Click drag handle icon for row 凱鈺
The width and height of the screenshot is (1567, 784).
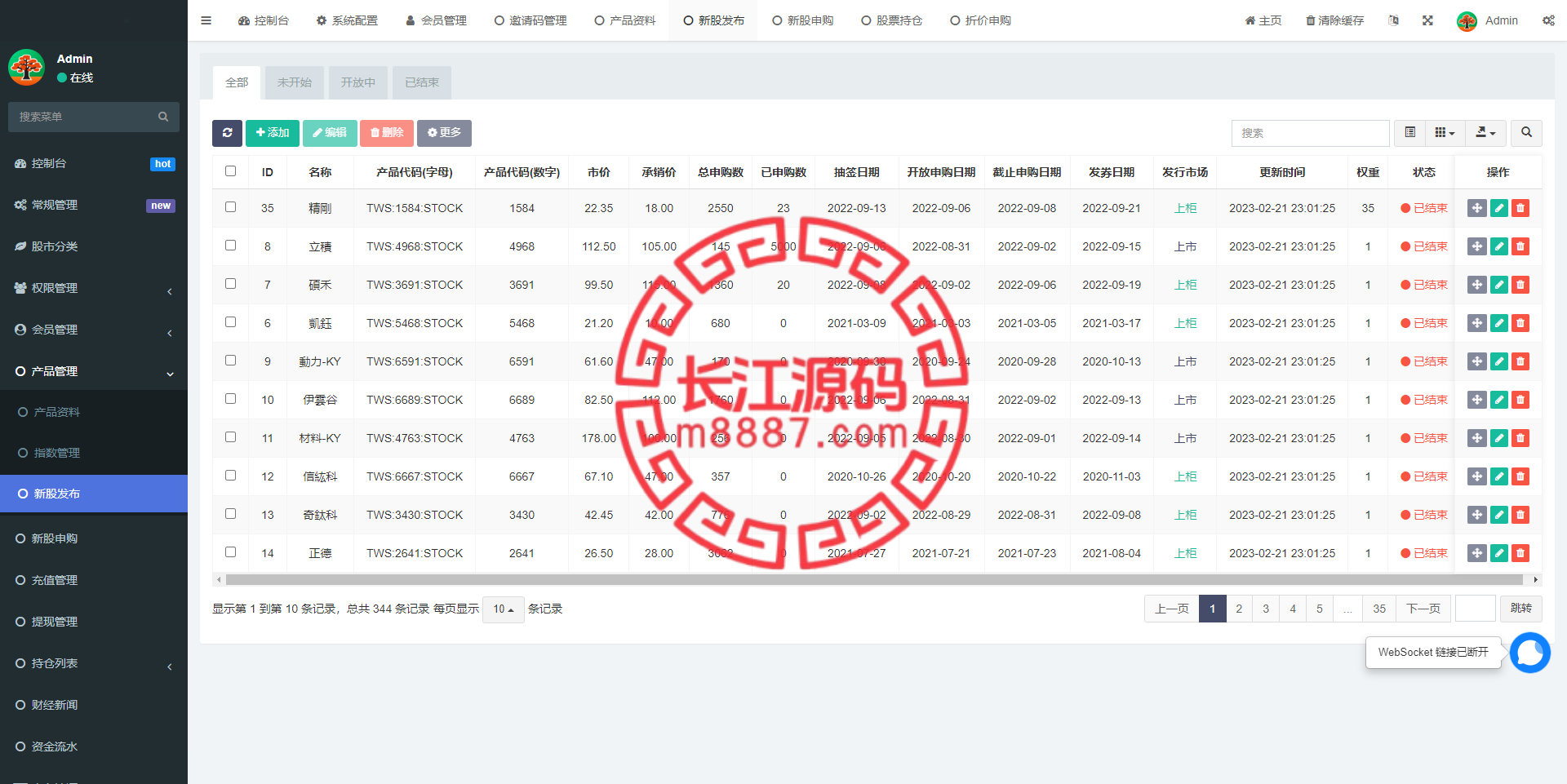click(x=1476, y=323)
